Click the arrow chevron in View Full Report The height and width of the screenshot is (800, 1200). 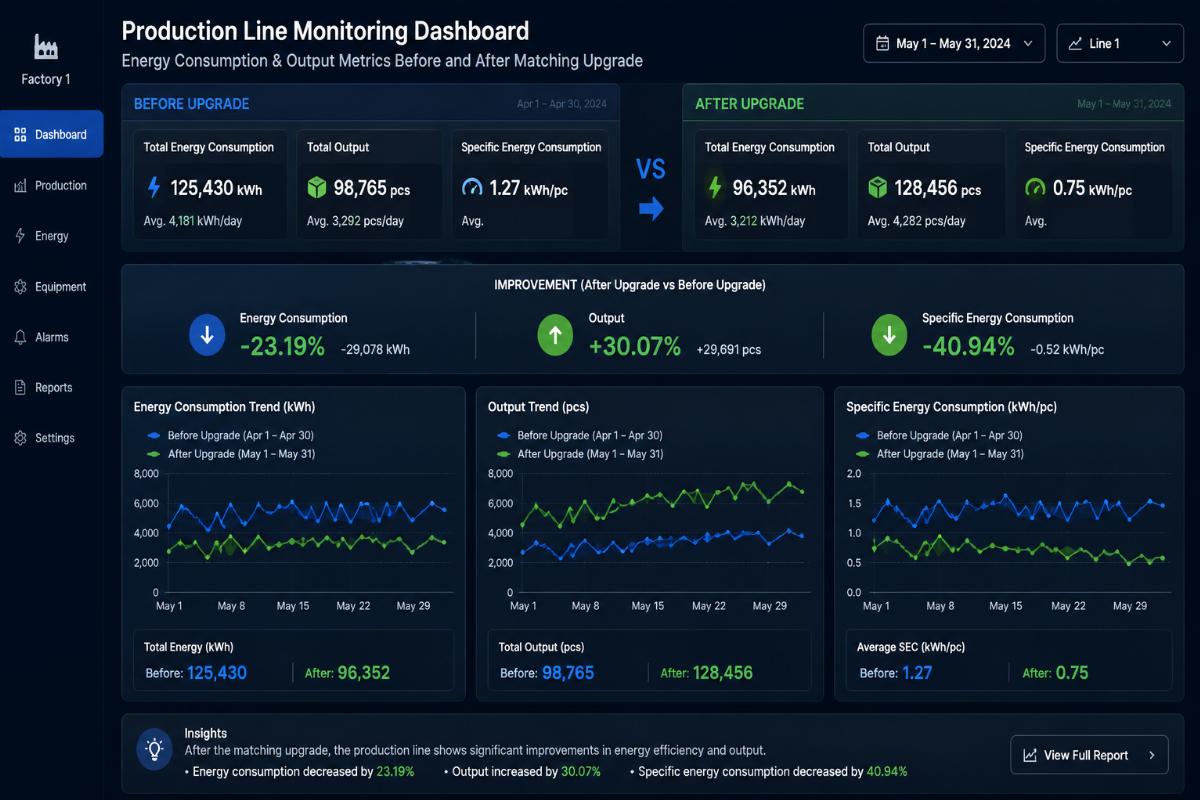click(1152, 755)
